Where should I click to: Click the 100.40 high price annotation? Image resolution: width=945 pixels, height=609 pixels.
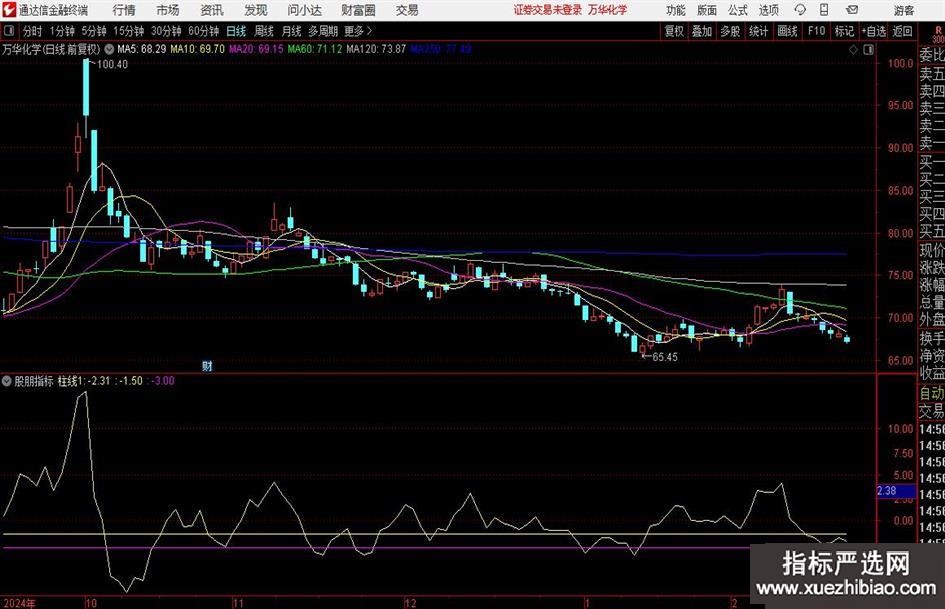pos(112,65)
